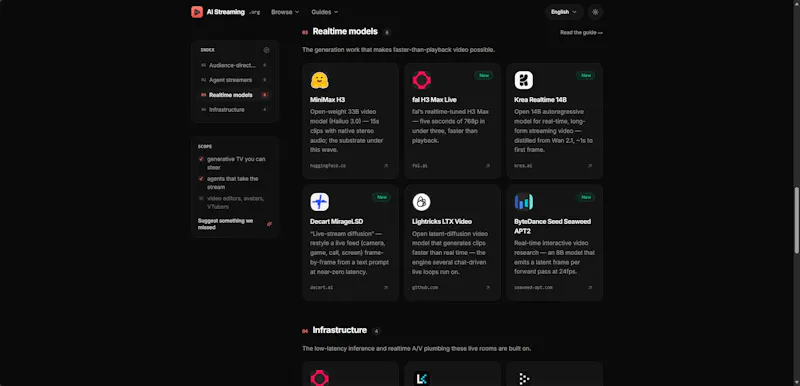This screenshot has width=800, height=386.
Task: Click the 'Realtime models' section heading
Action: [345, 32]
